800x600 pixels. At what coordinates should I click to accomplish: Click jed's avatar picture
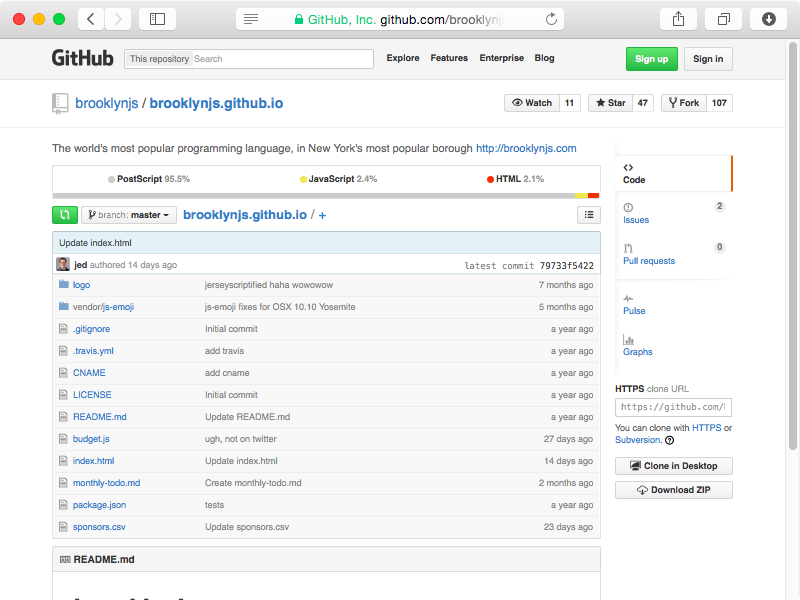63,264
